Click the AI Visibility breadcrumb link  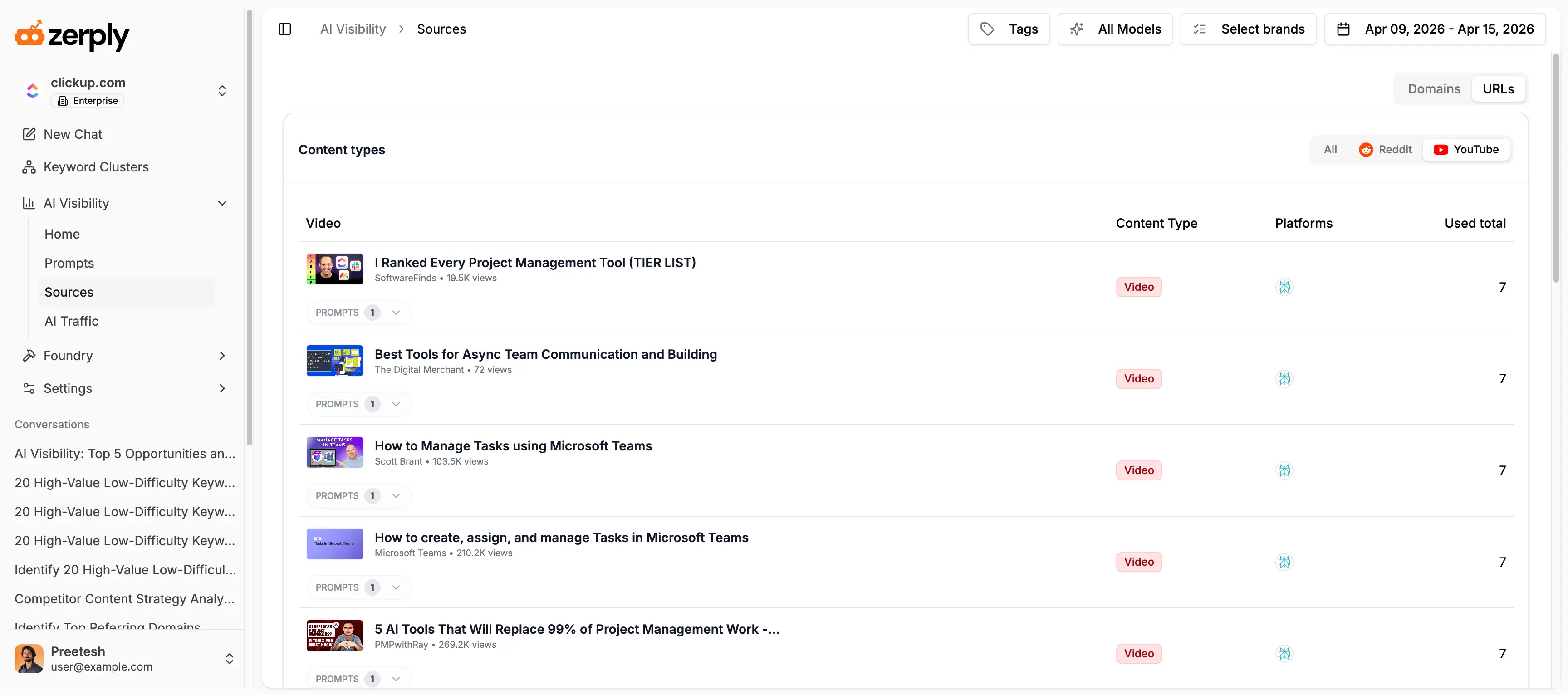click(x=353, y=29)
